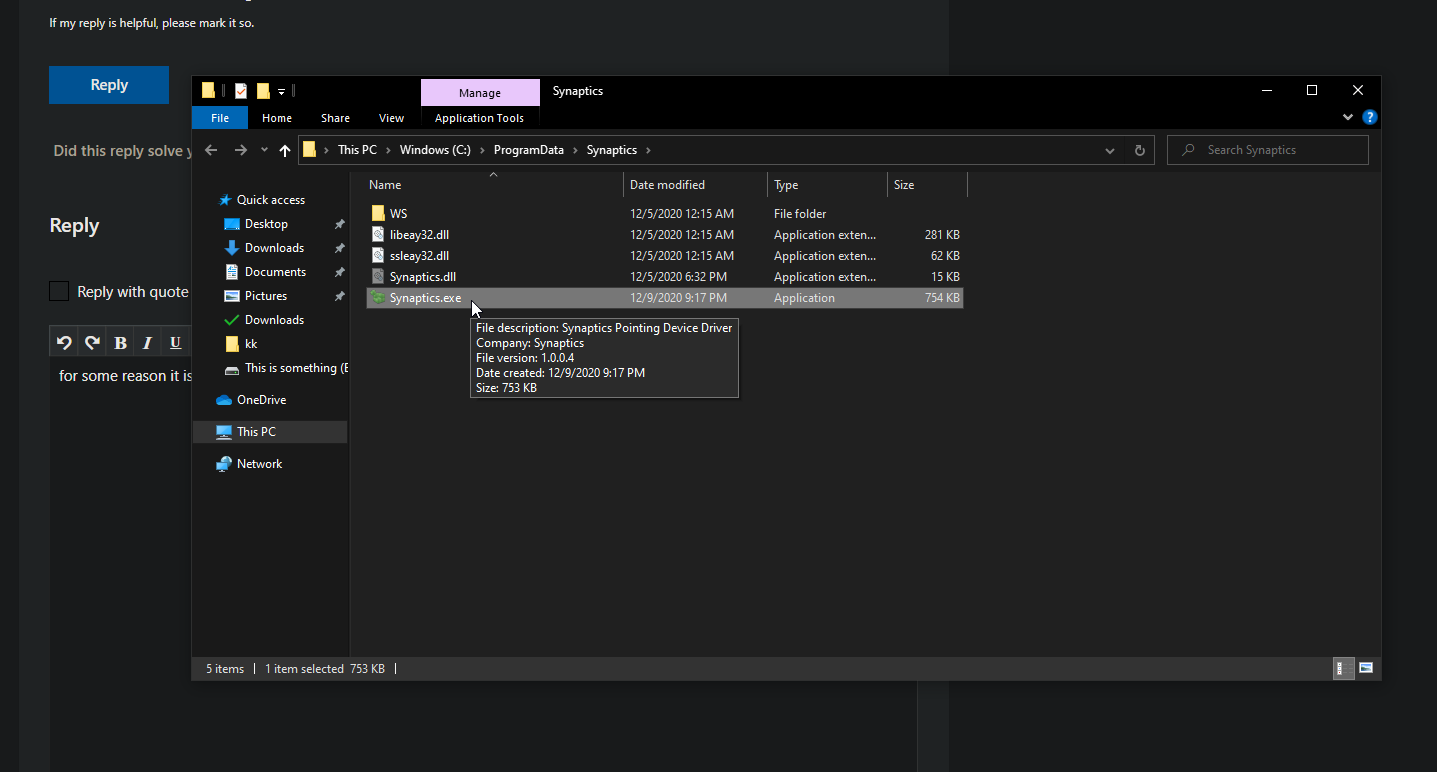Click the Forward navigation arrow in Explorer
This screenshot has height=772, width=1437.
tap(240, 150)
